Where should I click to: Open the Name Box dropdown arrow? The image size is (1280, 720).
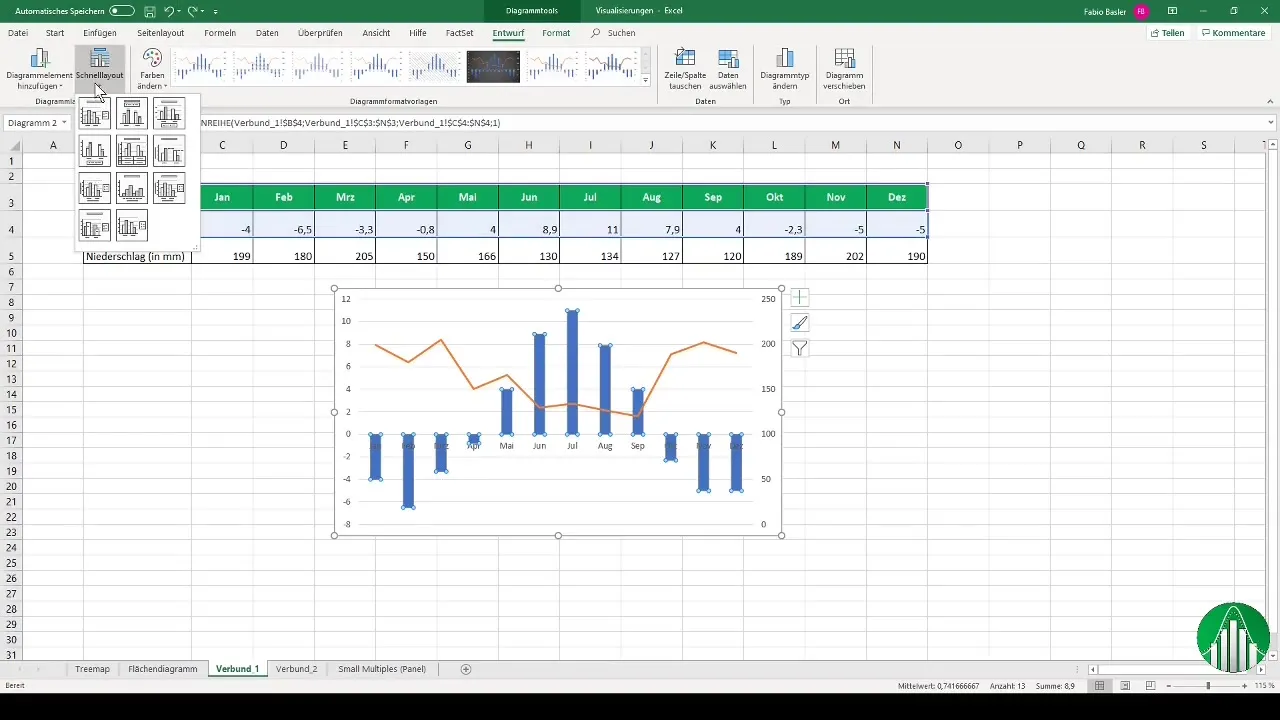64,123
